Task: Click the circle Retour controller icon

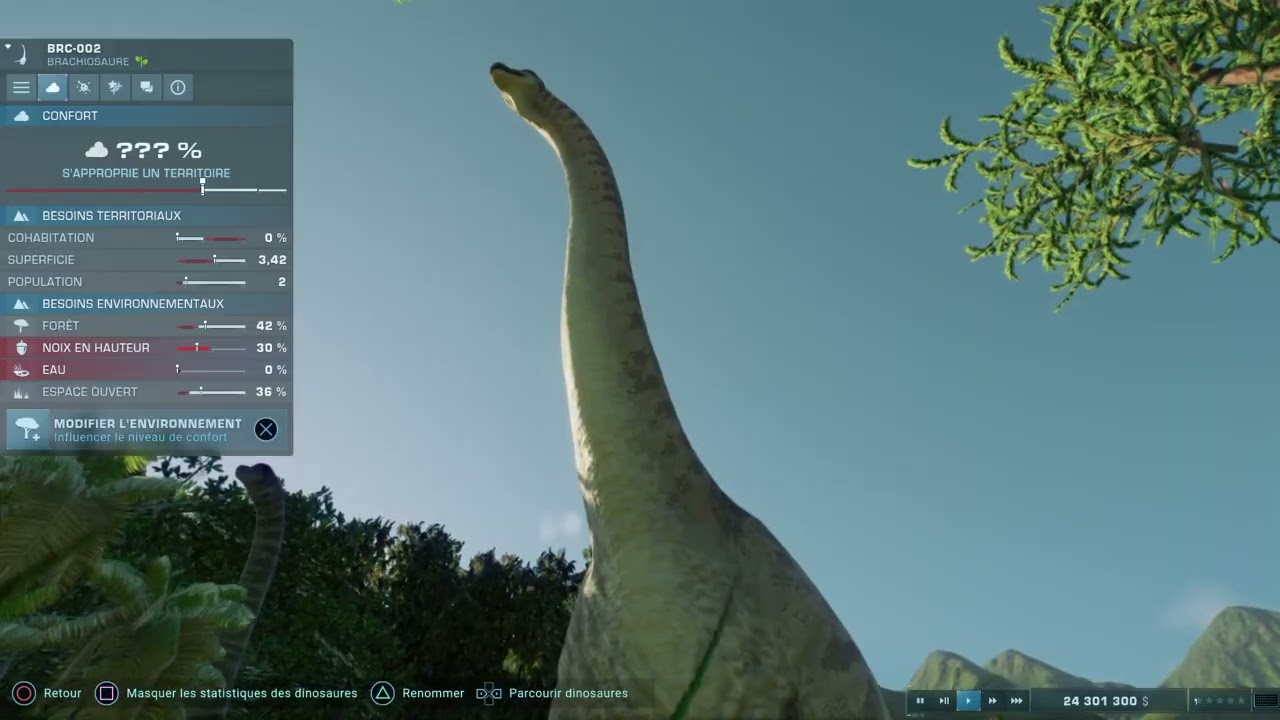Action: pos(24,693)
